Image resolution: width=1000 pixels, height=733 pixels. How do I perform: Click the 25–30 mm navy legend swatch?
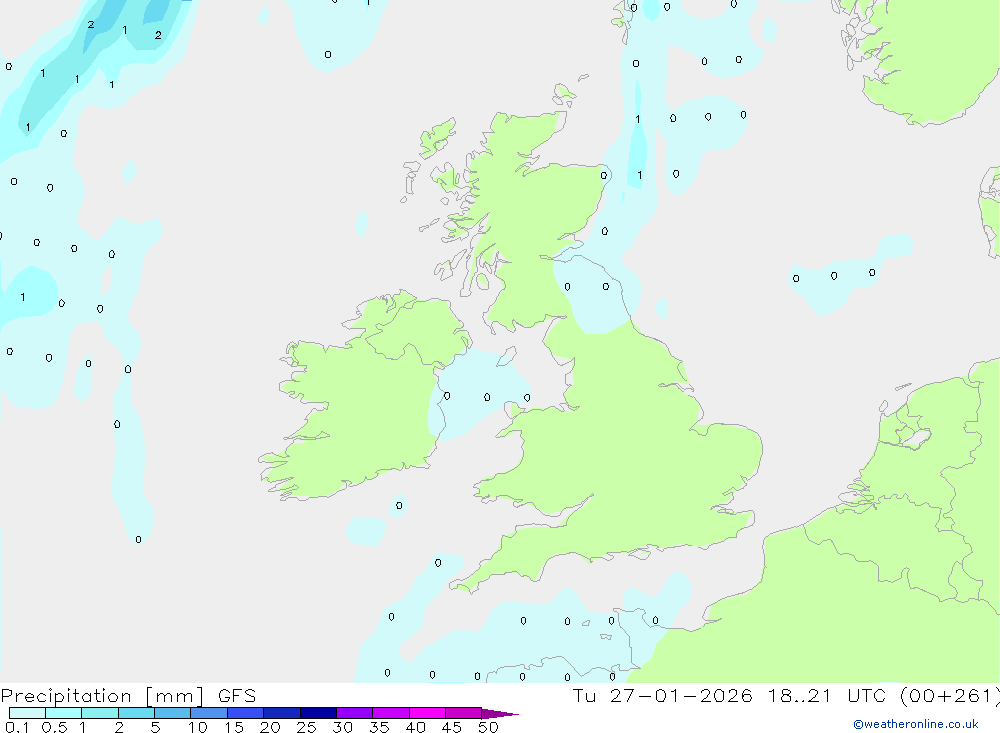pyautogui.click(x=318, y=713)
